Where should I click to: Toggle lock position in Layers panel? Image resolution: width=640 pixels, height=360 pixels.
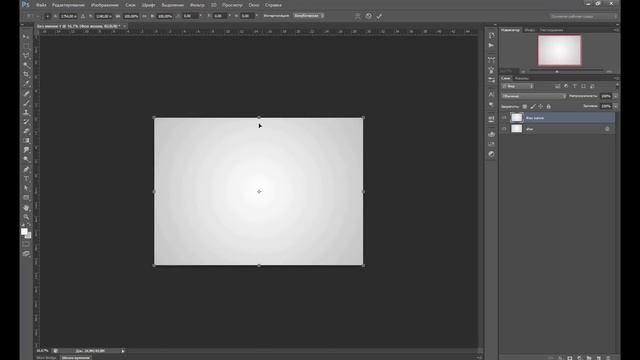[540, 107]
